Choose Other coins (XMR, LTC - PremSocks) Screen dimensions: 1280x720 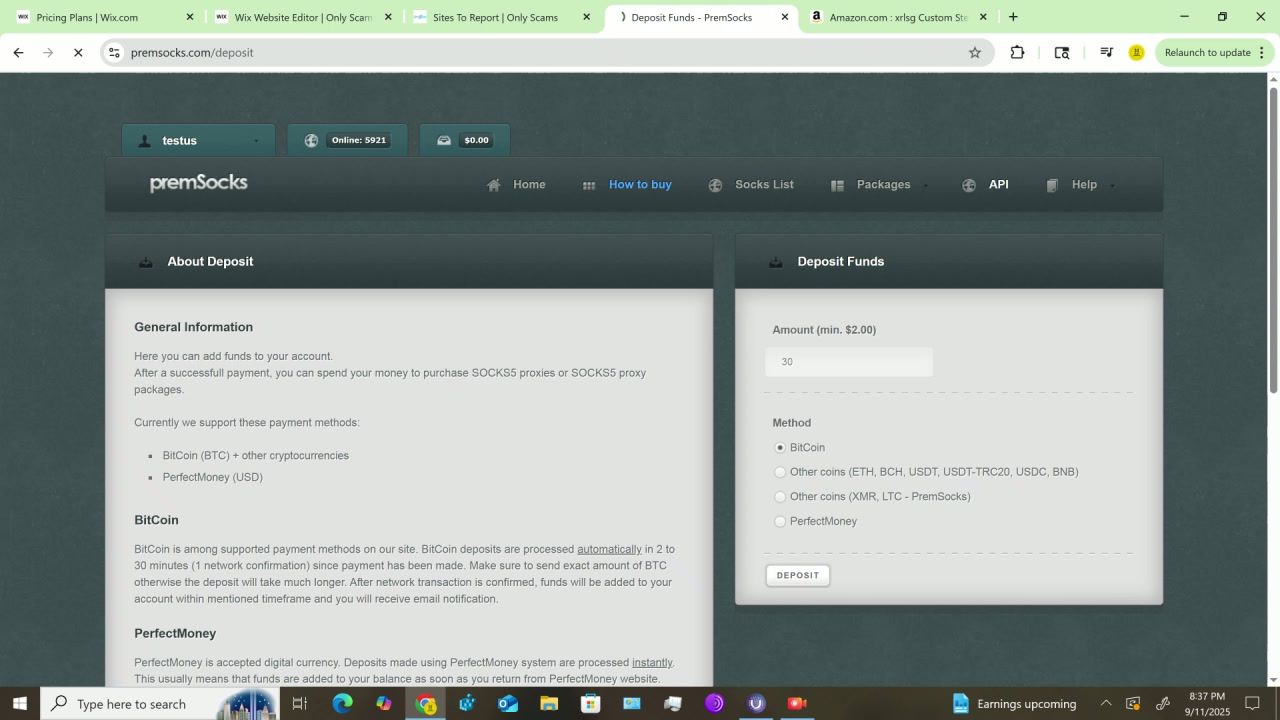(x=780, y=497)
